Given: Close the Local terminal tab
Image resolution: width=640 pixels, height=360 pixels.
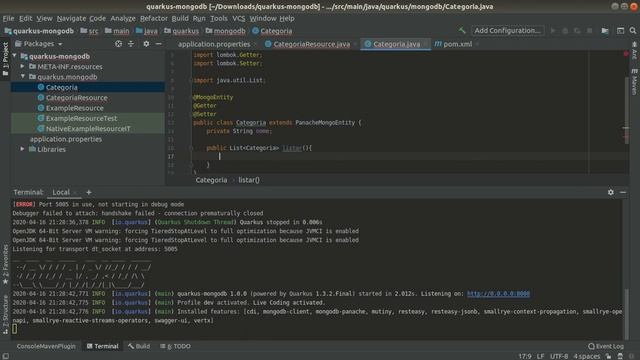Looking at the screenshot, I should click(75, 192).
